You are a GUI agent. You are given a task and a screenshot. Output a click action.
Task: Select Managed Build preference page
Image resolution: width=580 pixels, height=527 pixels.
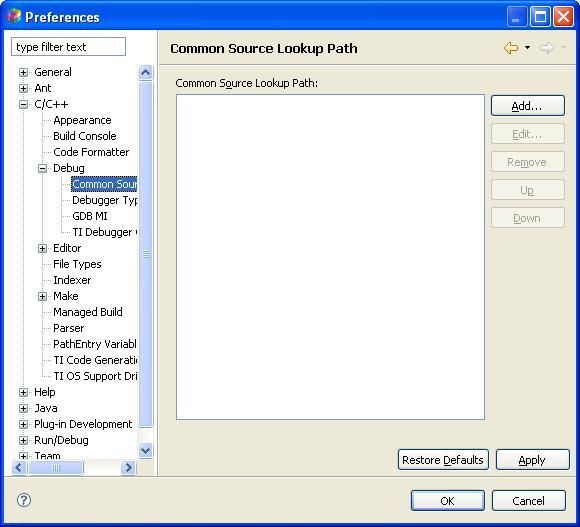point(88,312)
